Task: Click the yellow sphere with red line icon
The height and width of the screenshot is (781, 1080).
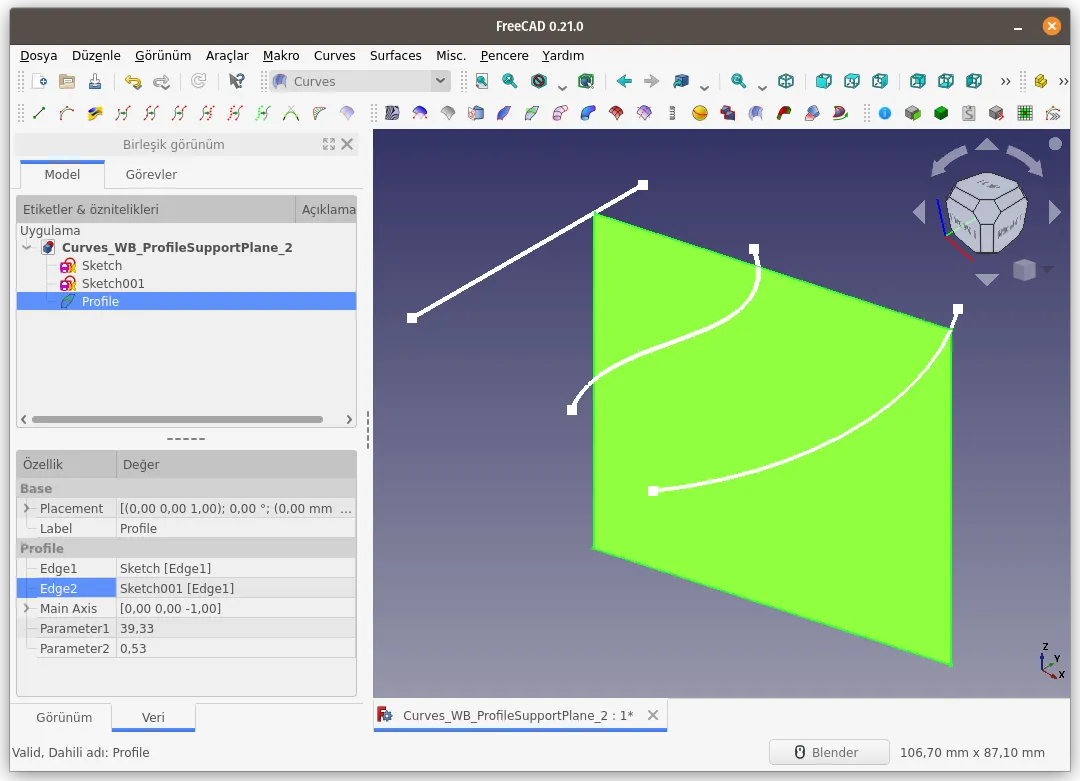Action: click(700, 113)
